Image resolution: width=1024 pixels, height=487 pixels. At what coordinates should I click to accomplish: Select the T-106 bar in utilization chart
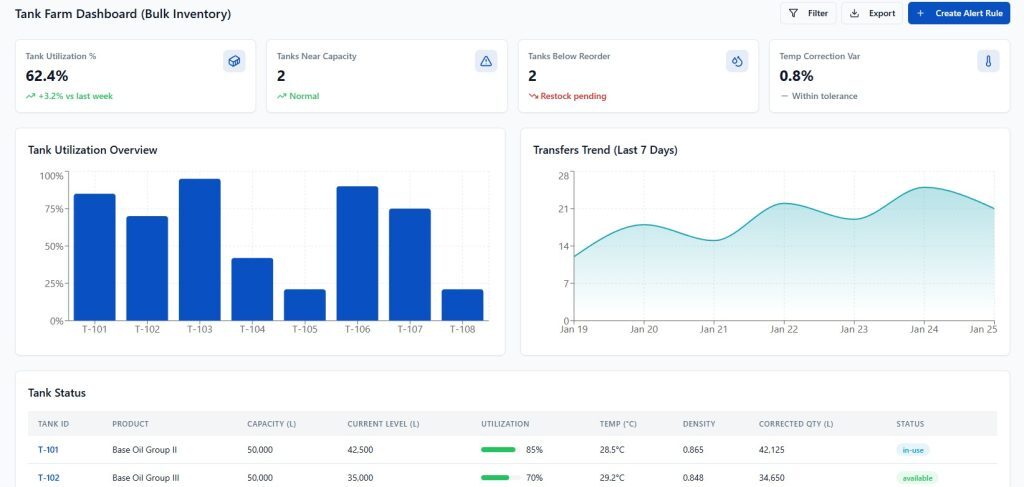pos(357,253)
